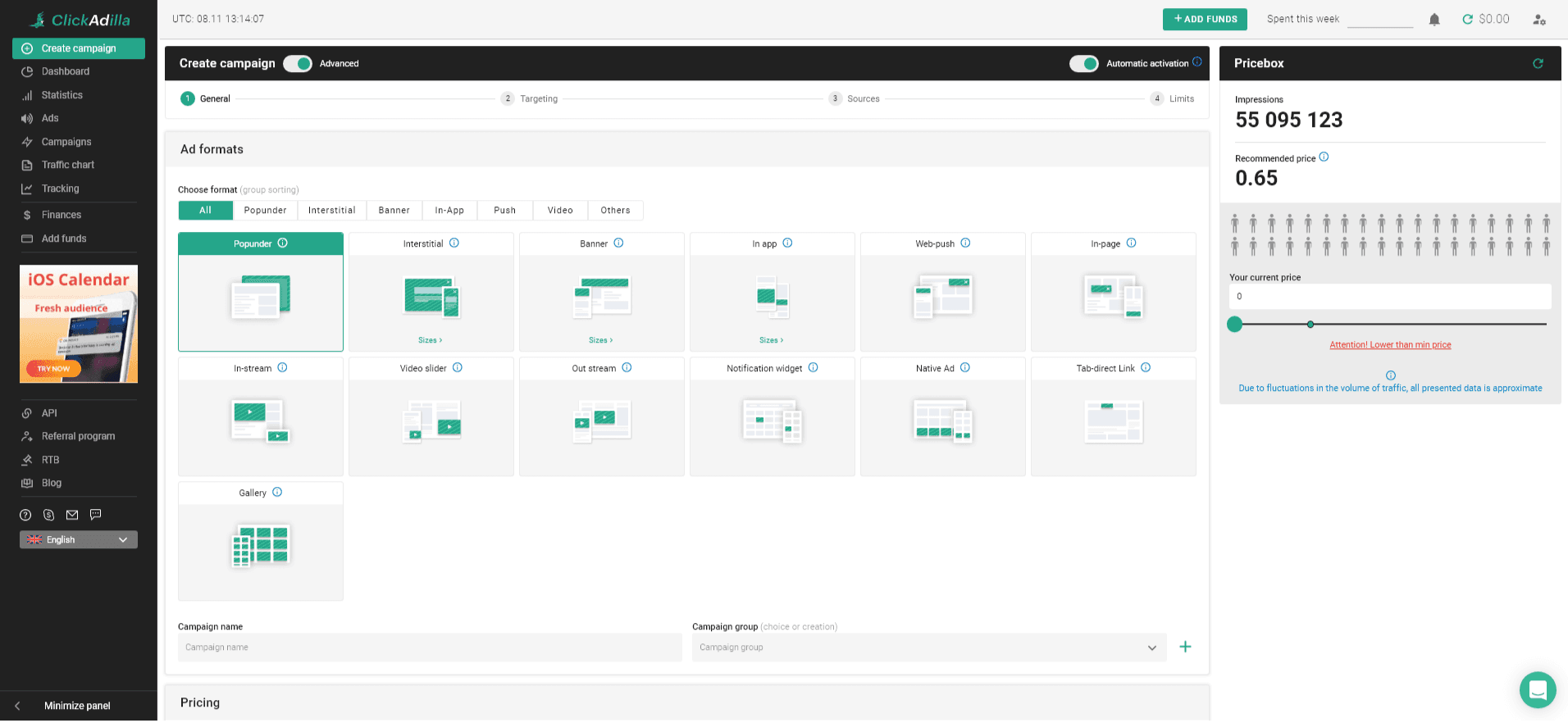
Task: Toggle the Advanced mode switch
Action: 298,64
